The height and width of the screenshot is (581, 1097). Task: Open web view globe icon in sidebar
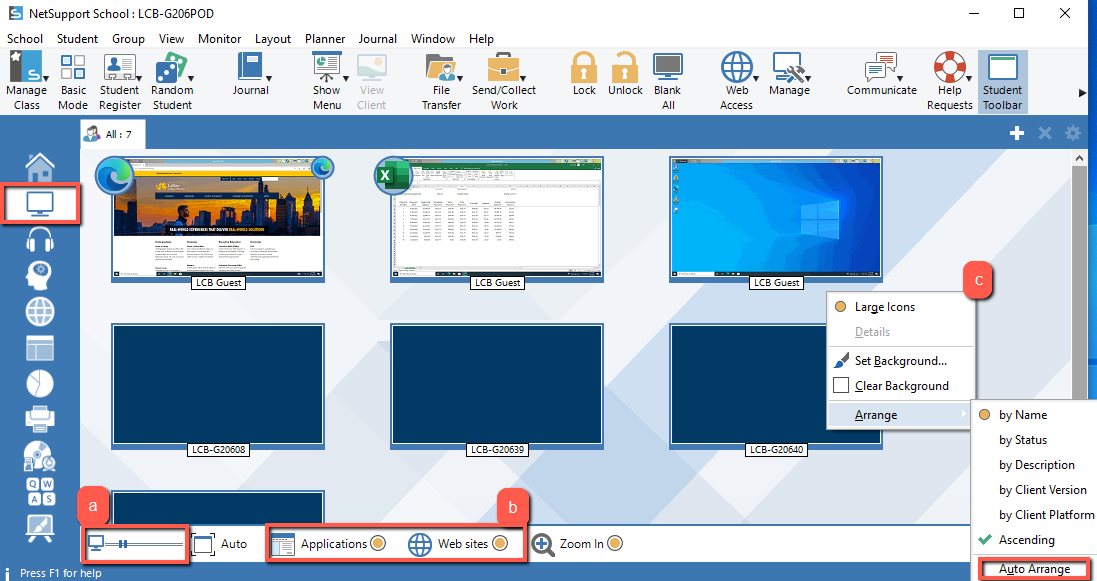40,312
